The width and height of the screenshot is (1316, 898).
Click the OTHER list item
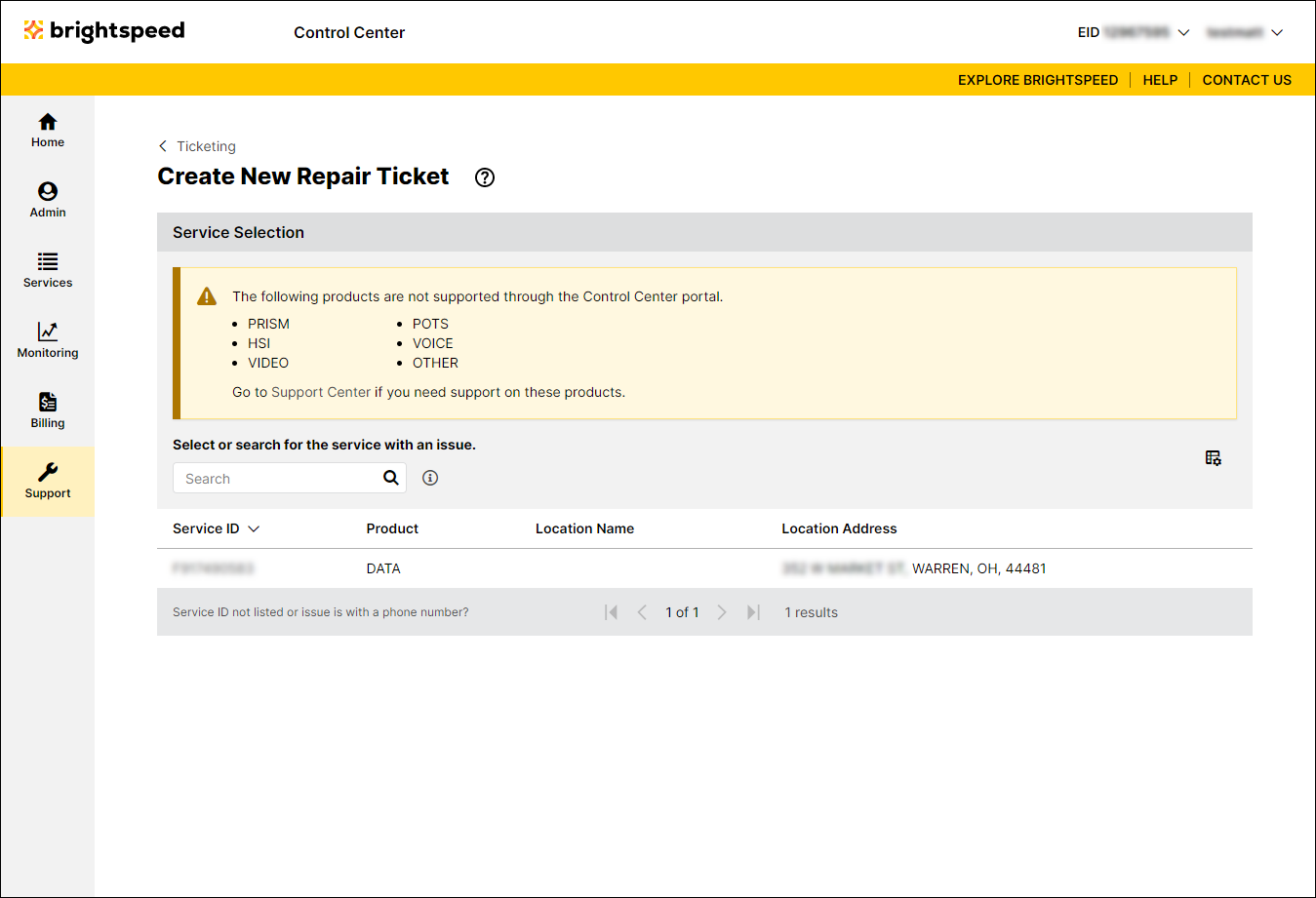[x=435, y=363]
